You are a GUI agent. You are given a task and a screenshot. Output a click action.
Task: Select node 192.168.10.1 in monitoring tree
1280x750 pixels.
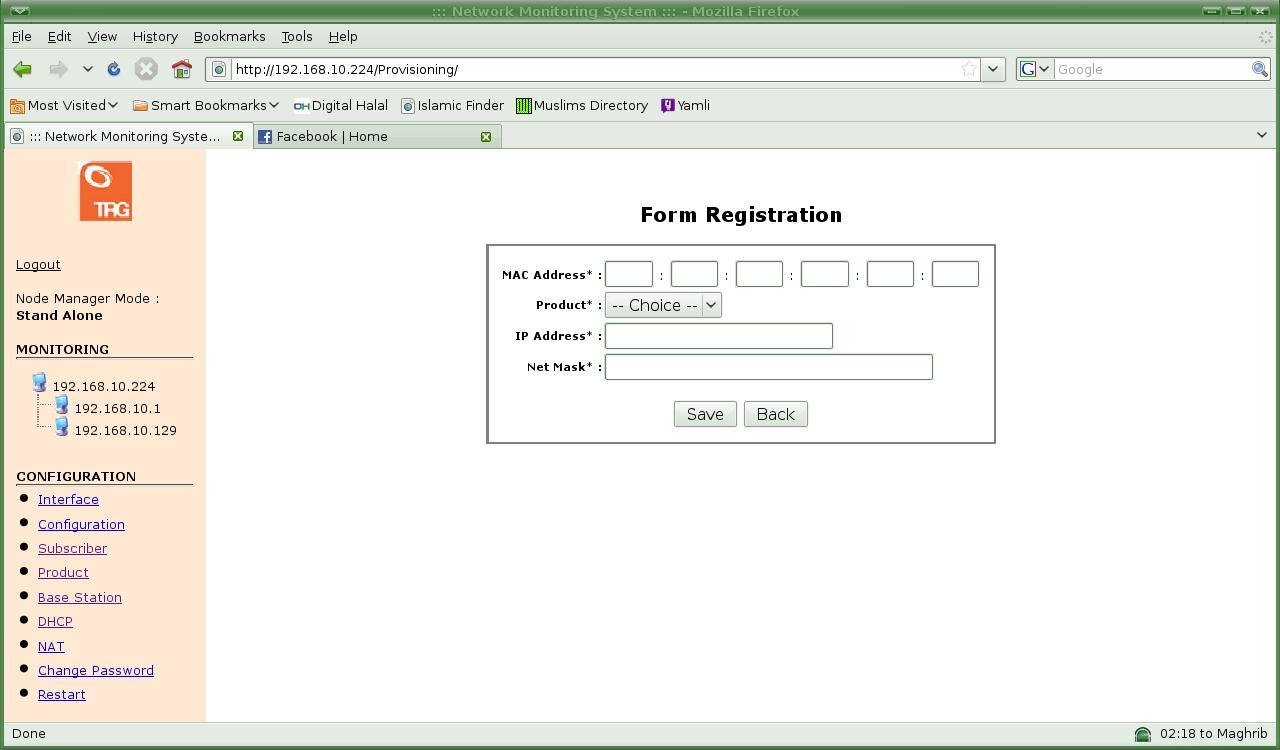(117, 408)
